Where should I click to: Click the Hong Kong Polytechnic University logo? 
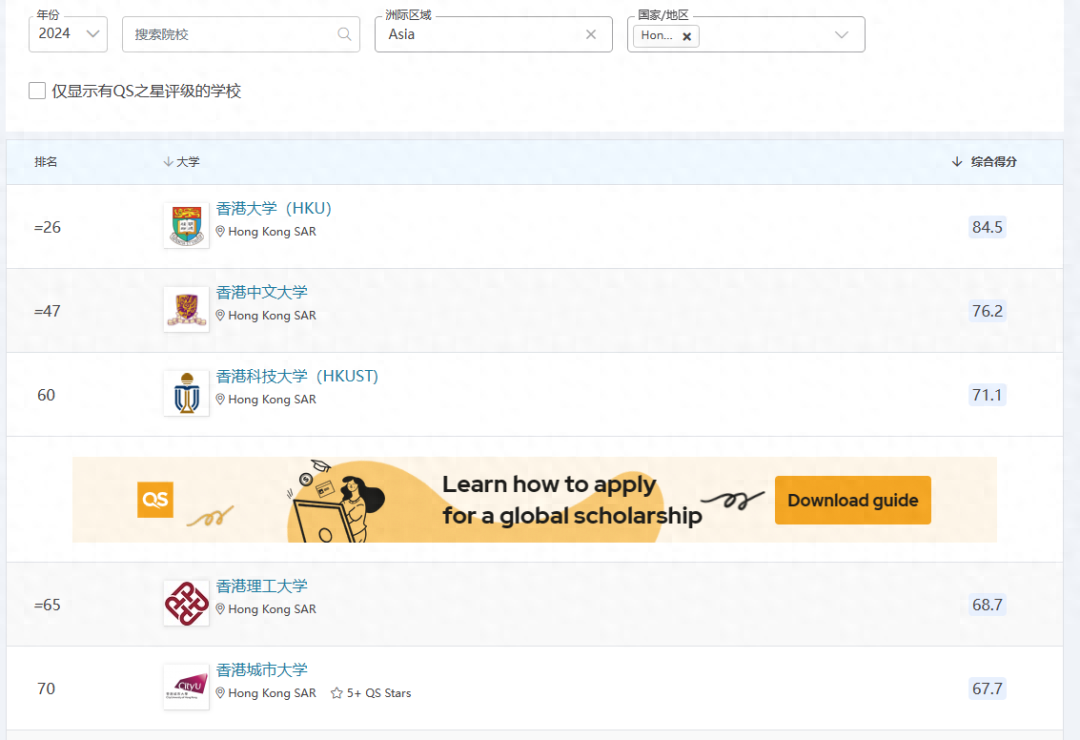[186, 604]
